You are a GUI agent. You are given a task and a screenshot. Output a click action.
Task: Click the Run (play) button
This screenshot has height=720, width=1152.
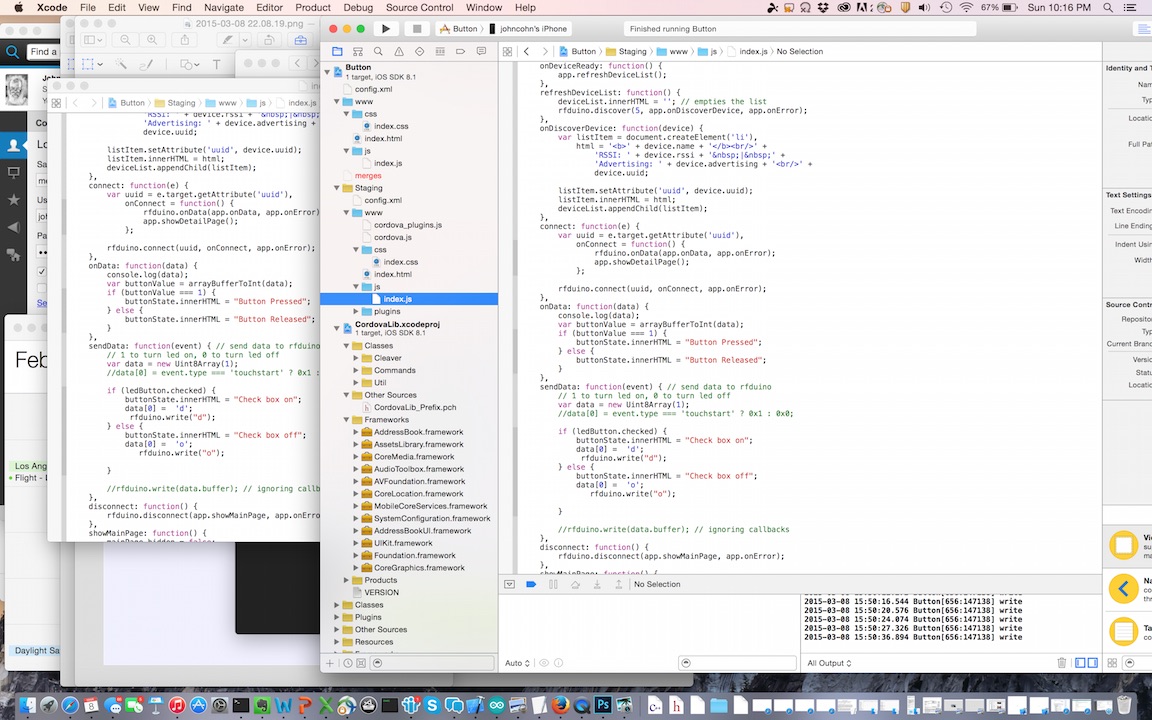[x=386, y=29]
